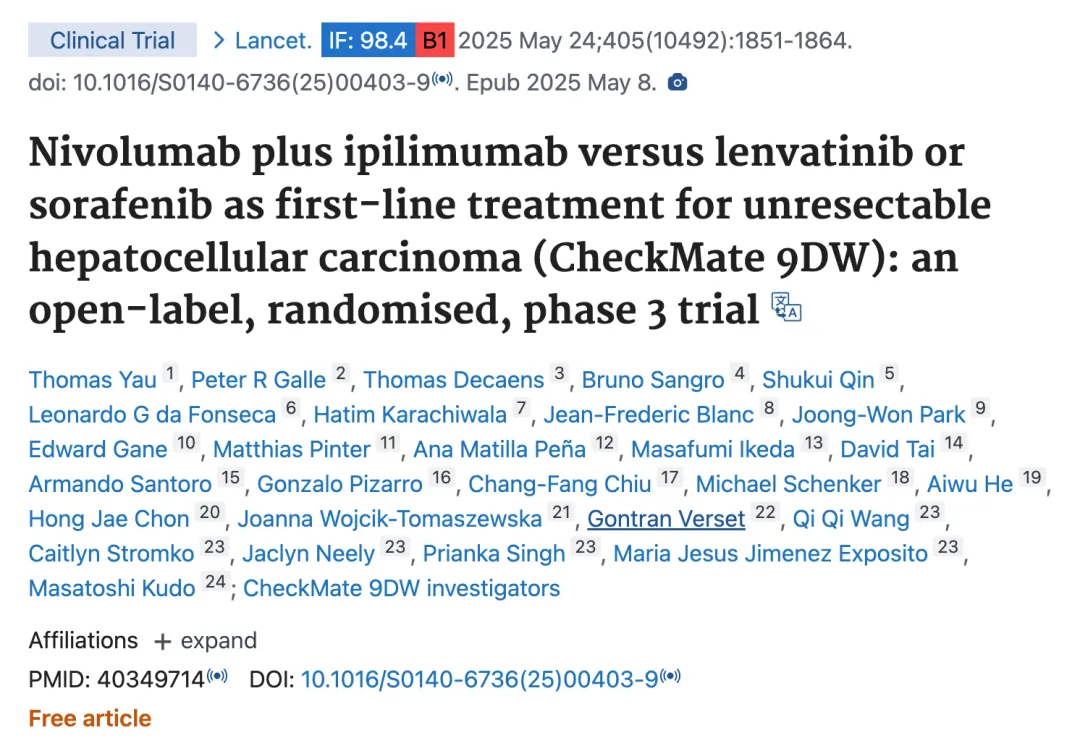Open affiliation superscript 1 for Thomas Yau
Screen dimensions: 1080x738
tap(170, 373)
